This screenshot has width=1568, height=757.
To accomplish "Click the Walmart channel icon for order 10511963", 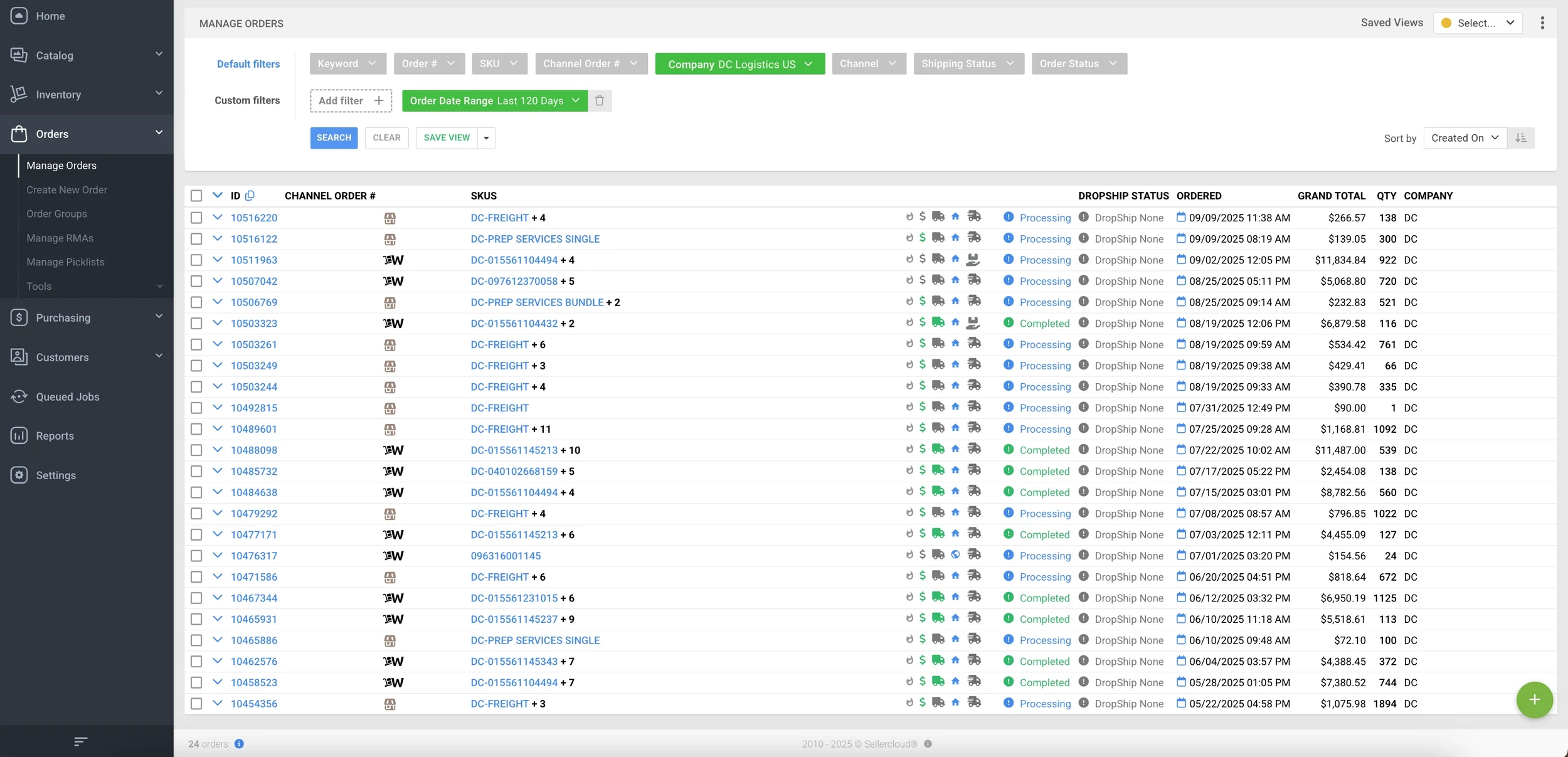I will coord(393,260).
